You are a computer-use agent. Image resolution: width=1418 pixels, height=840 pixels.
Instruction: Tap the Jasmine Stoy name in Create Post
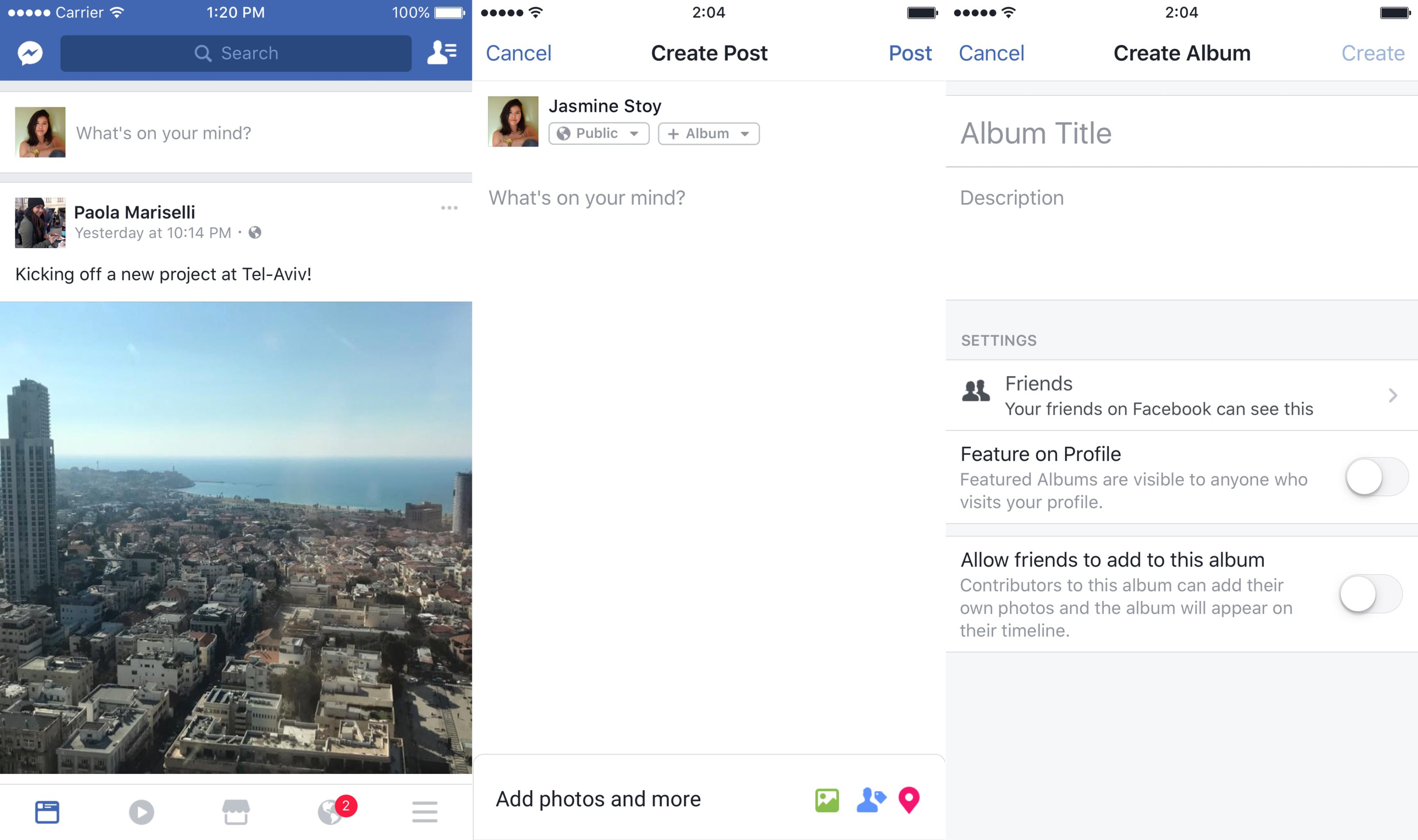tap(604, 106)
